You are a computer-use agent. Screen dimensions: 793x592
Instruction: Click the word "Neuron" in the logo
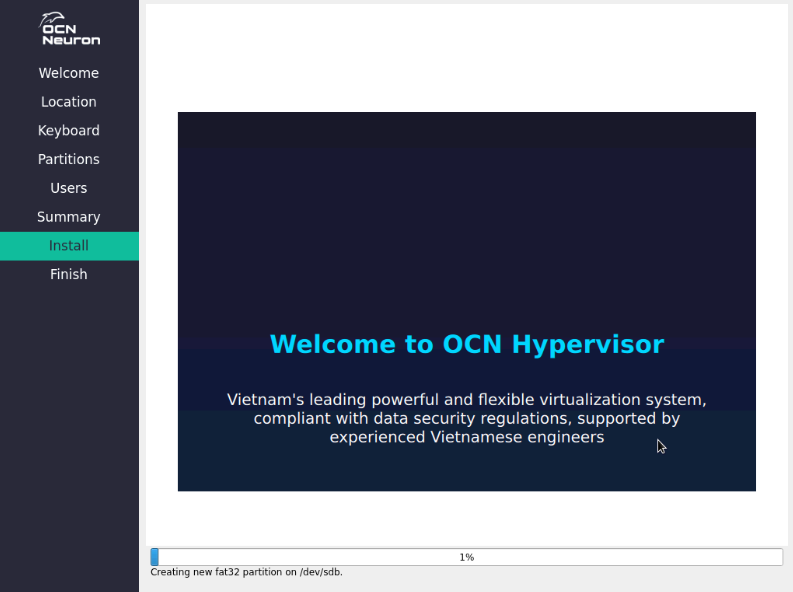click(x=71, y=40)
